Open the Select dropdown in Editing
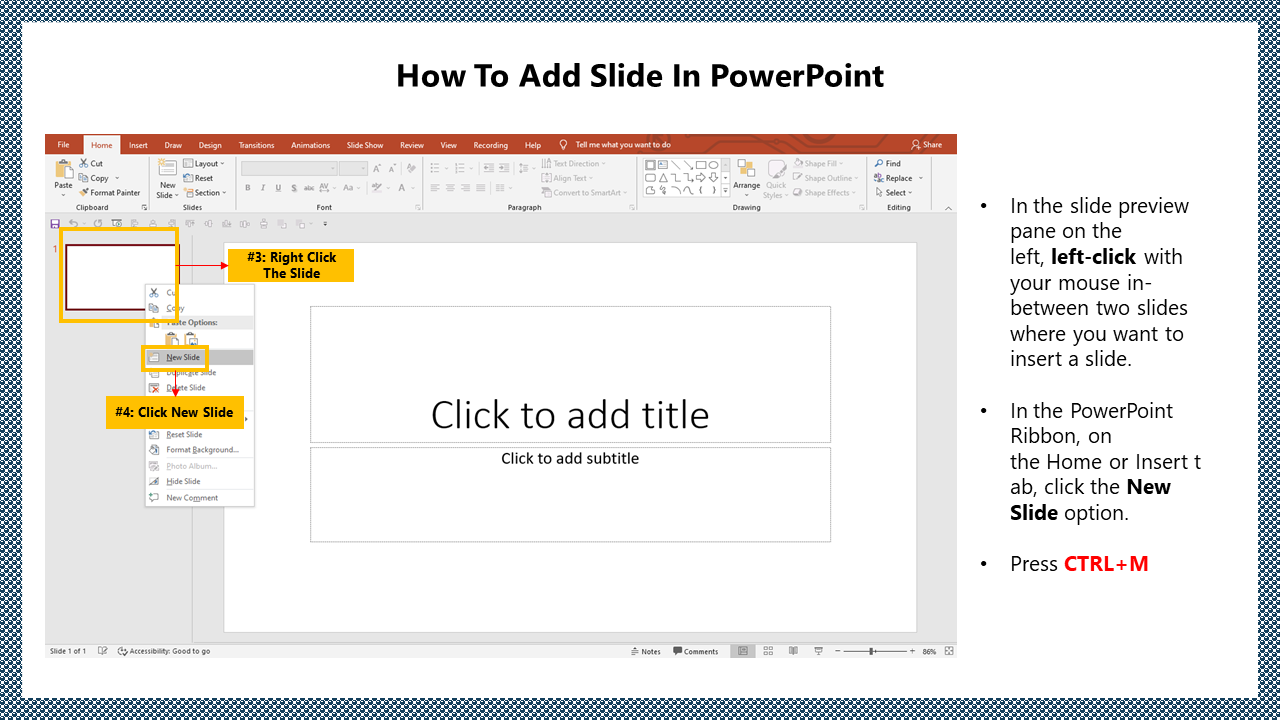1280x720 pixels. [894, 193]
